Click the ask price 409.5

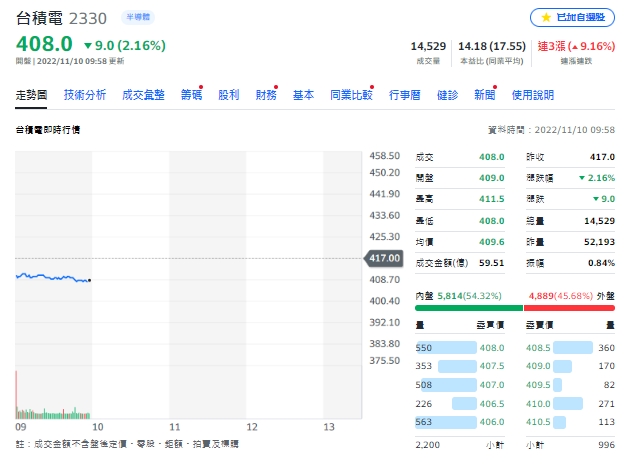click(x=538, y=385)
